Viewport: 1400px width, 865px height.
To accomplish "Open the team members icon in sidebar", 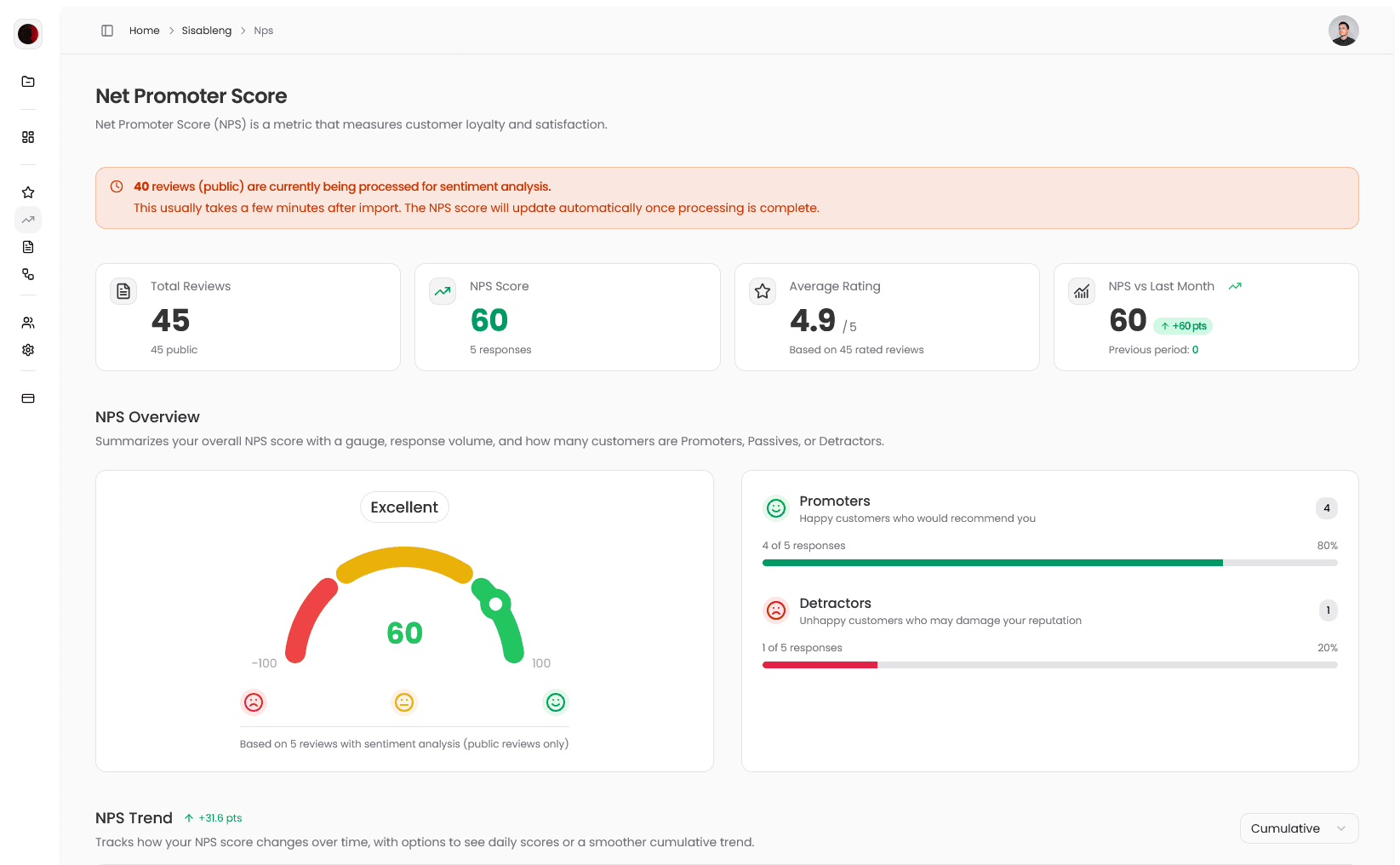I will pos(28,323).
